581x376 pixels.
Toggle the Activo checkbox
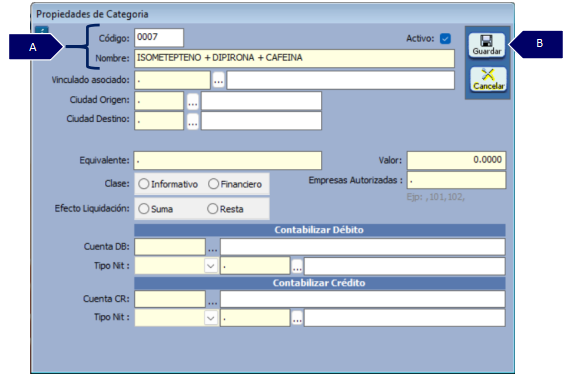(445, 39)
